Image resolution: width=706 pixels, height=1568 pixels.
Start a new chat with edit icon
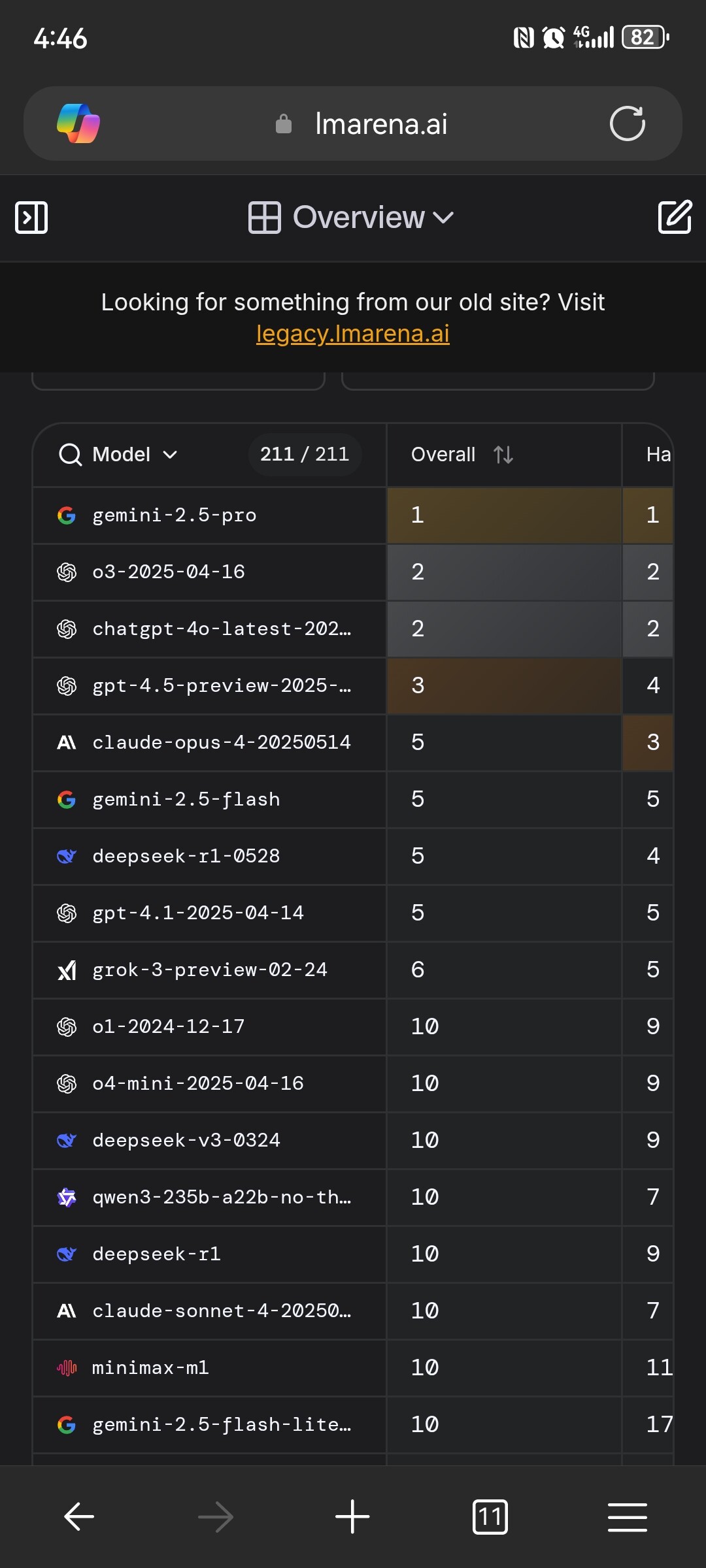click(674, 218)
